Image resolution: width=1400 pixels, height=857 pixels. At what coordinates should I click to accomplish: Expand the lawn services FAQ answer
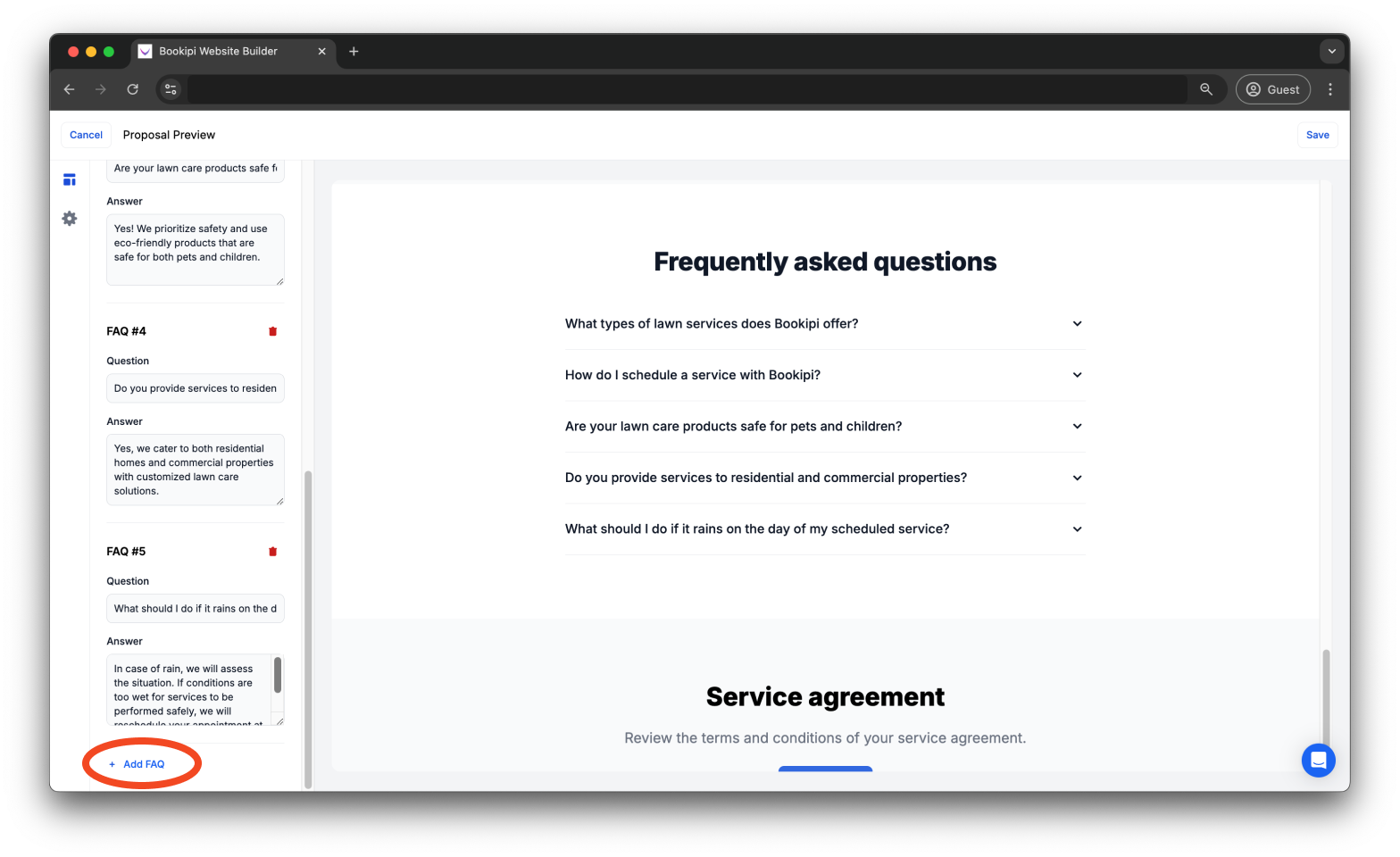click(1077, 323)
